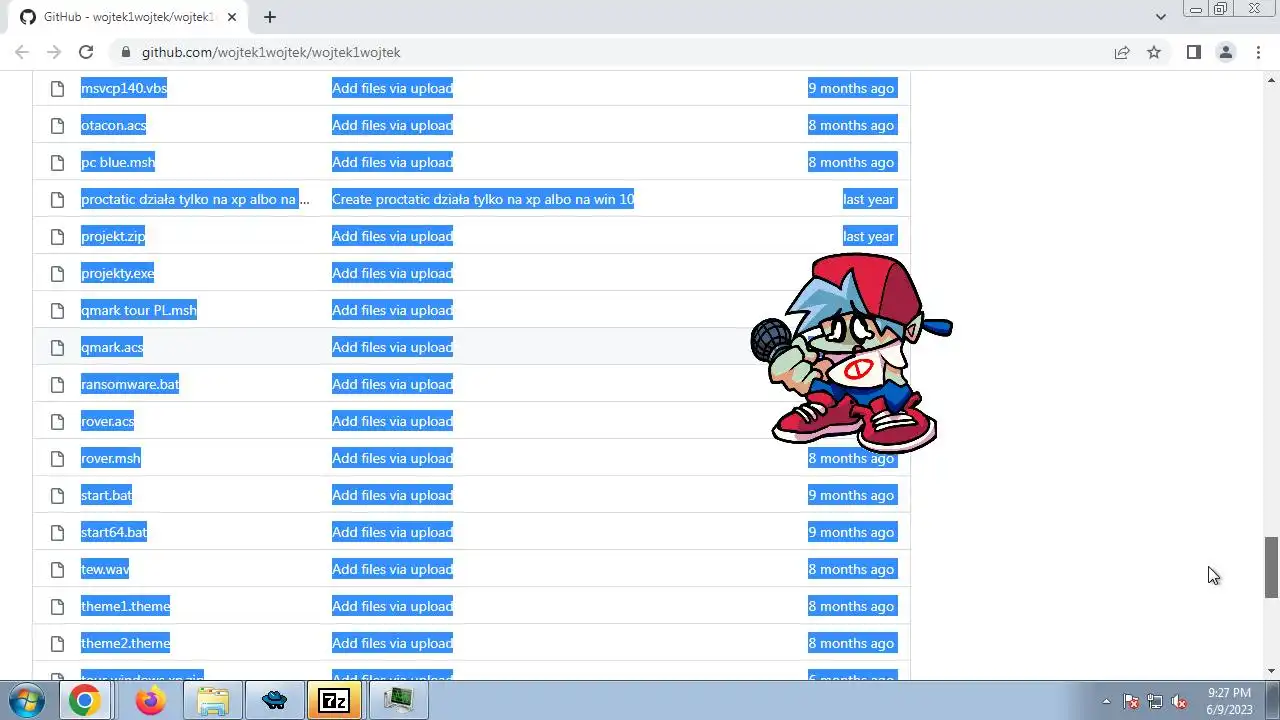Click the share page icon in address bar

1122,52
